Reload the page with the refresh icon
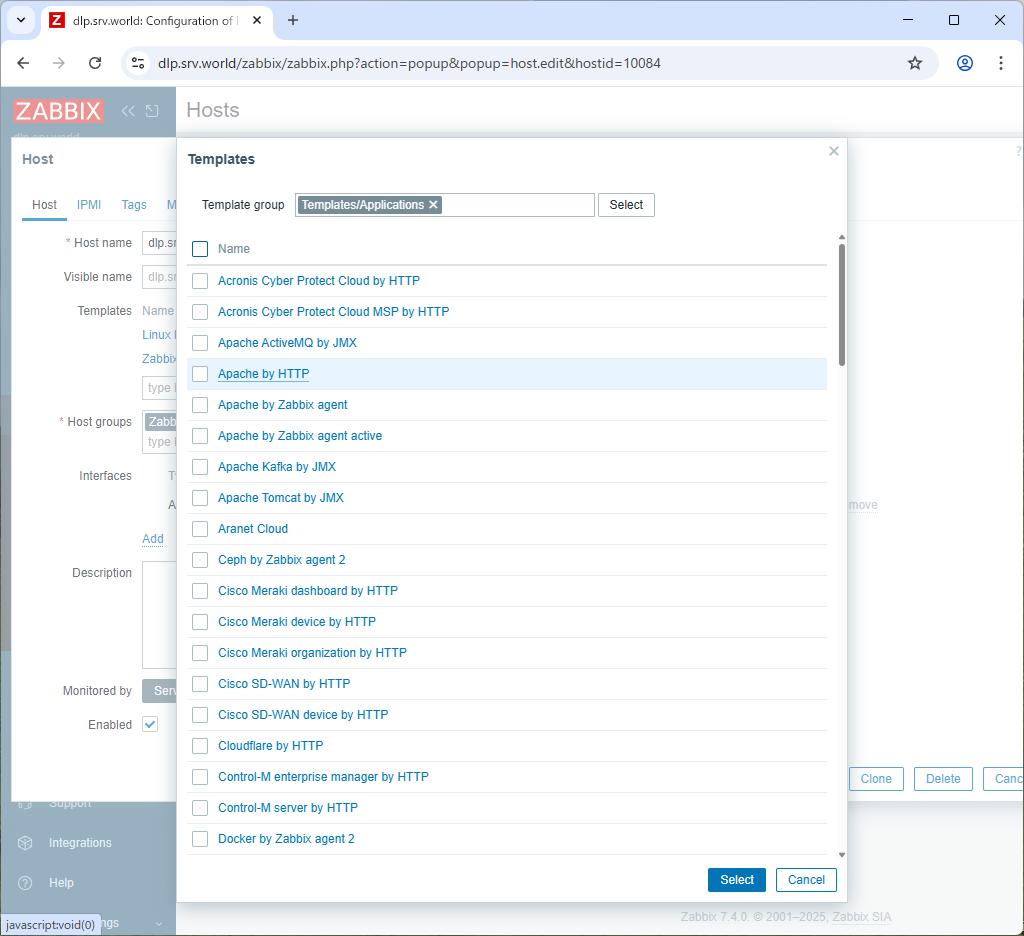This screenshot has height=936, width=1024. tap(95, 63)
